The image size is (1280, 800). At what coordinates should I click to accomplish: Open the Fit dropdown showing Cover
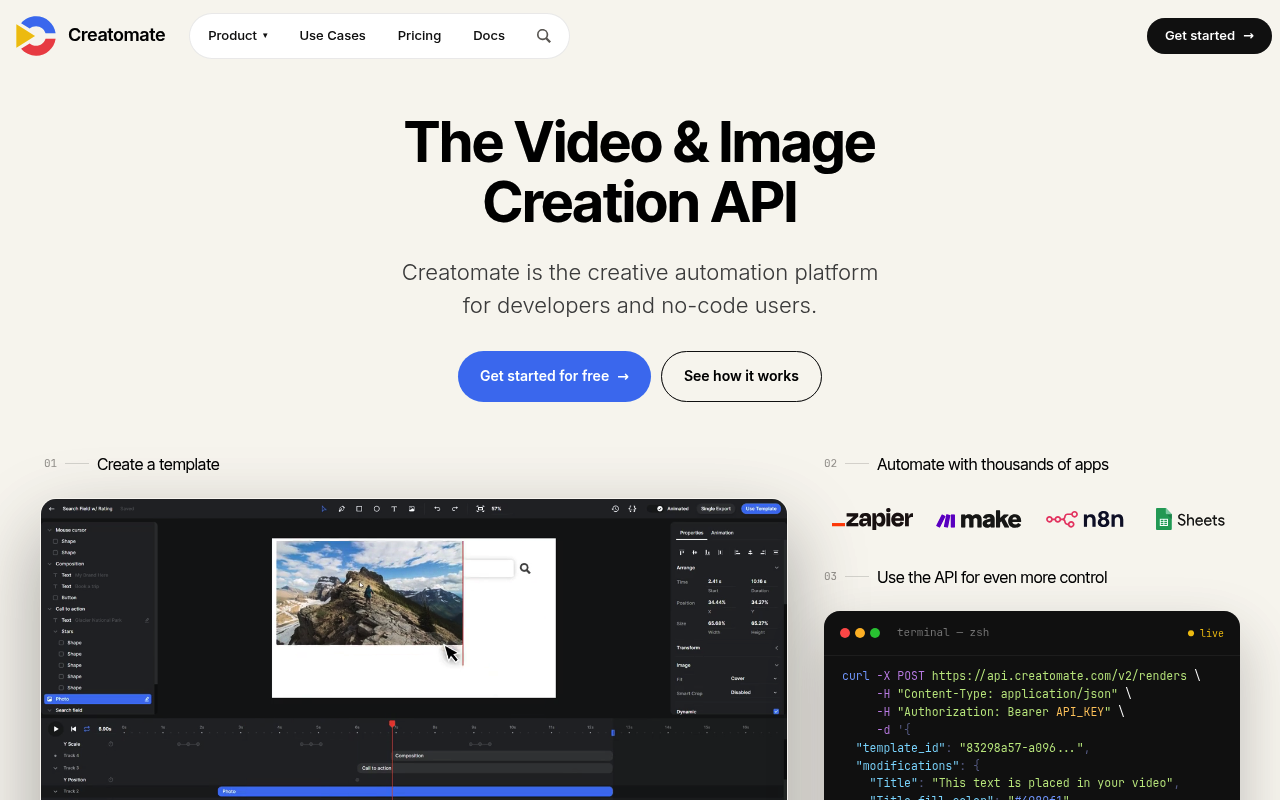click(x=755, y=679)
